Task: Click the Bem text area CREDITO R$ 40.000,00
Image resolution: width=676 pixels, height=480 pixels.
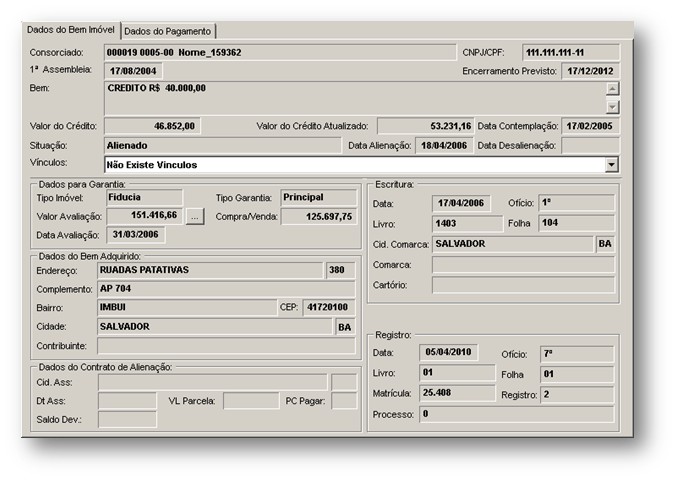Action: (355, 98)
